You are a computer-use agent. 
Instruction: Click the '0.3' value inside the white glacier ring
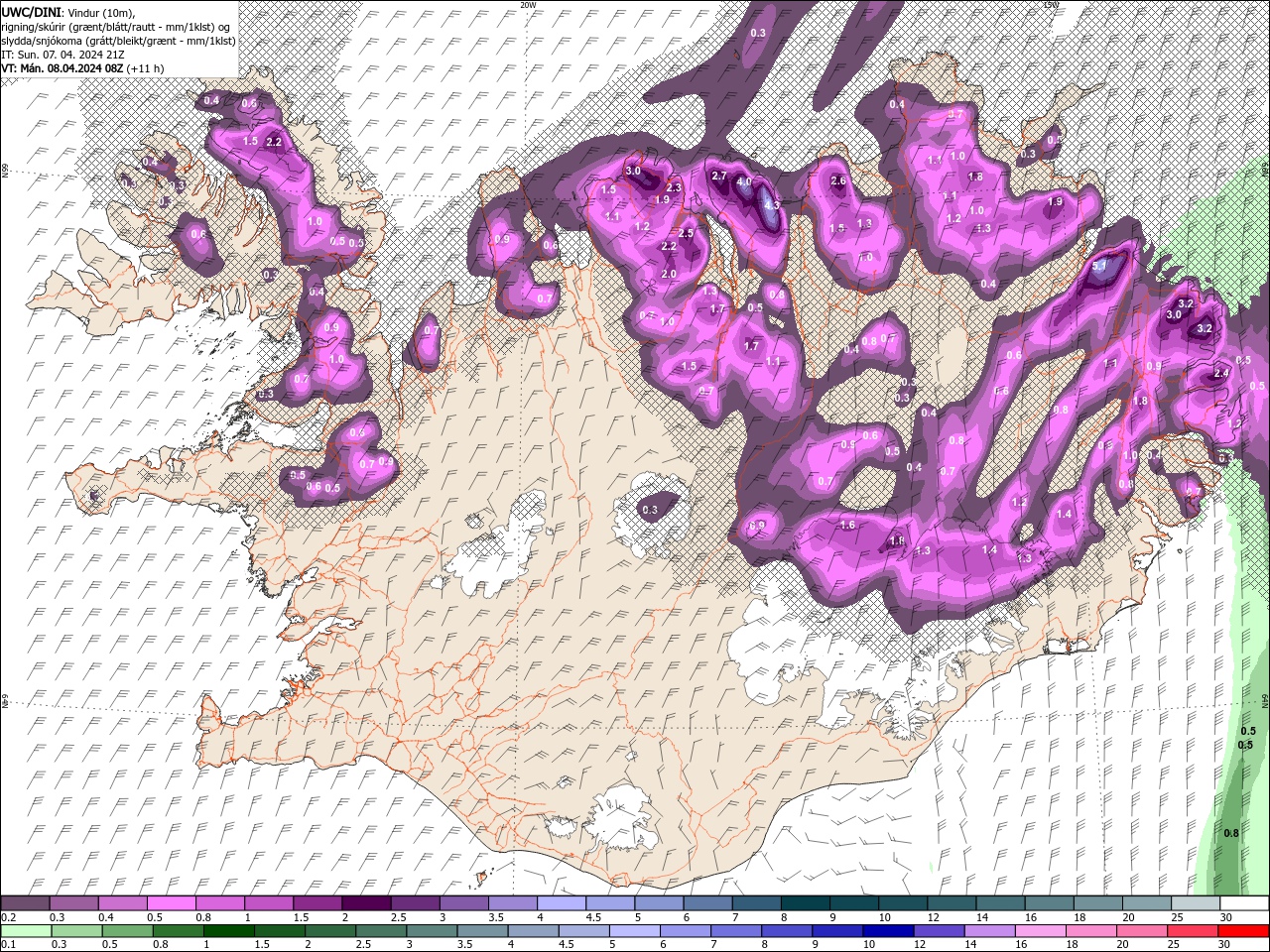click(650, 510)
